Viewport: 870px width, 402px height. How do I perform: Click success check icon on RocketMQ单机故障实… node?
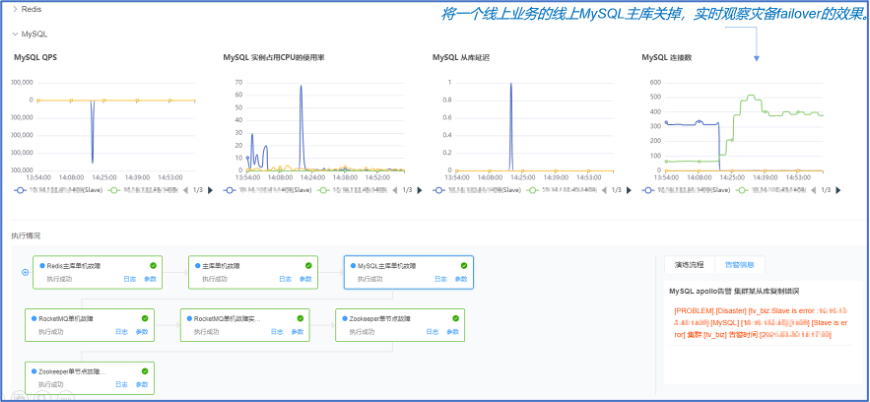point(300,318)
